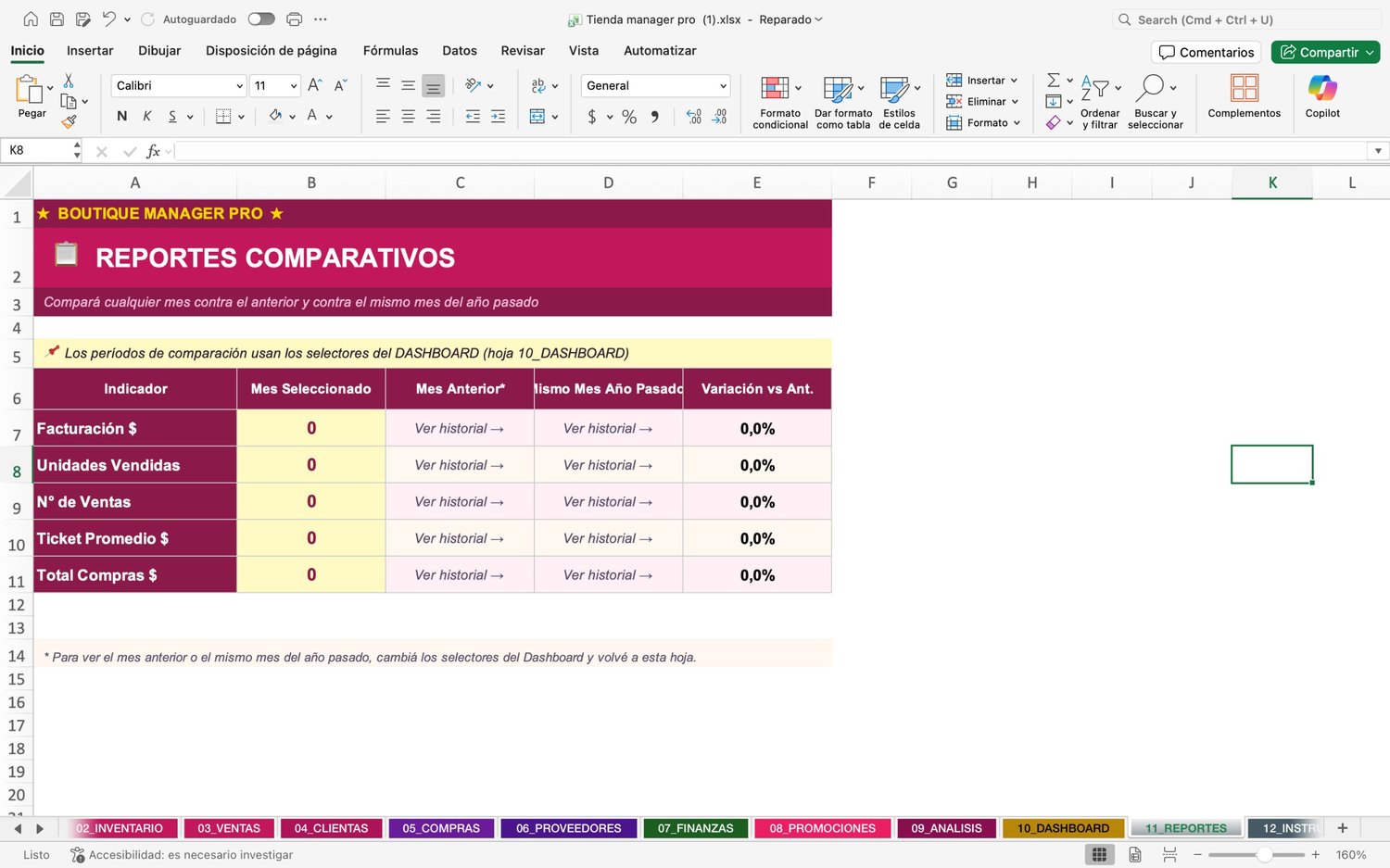Select the format painter brush
Viewport: 1390px width, 868px height.
point(69,121)
